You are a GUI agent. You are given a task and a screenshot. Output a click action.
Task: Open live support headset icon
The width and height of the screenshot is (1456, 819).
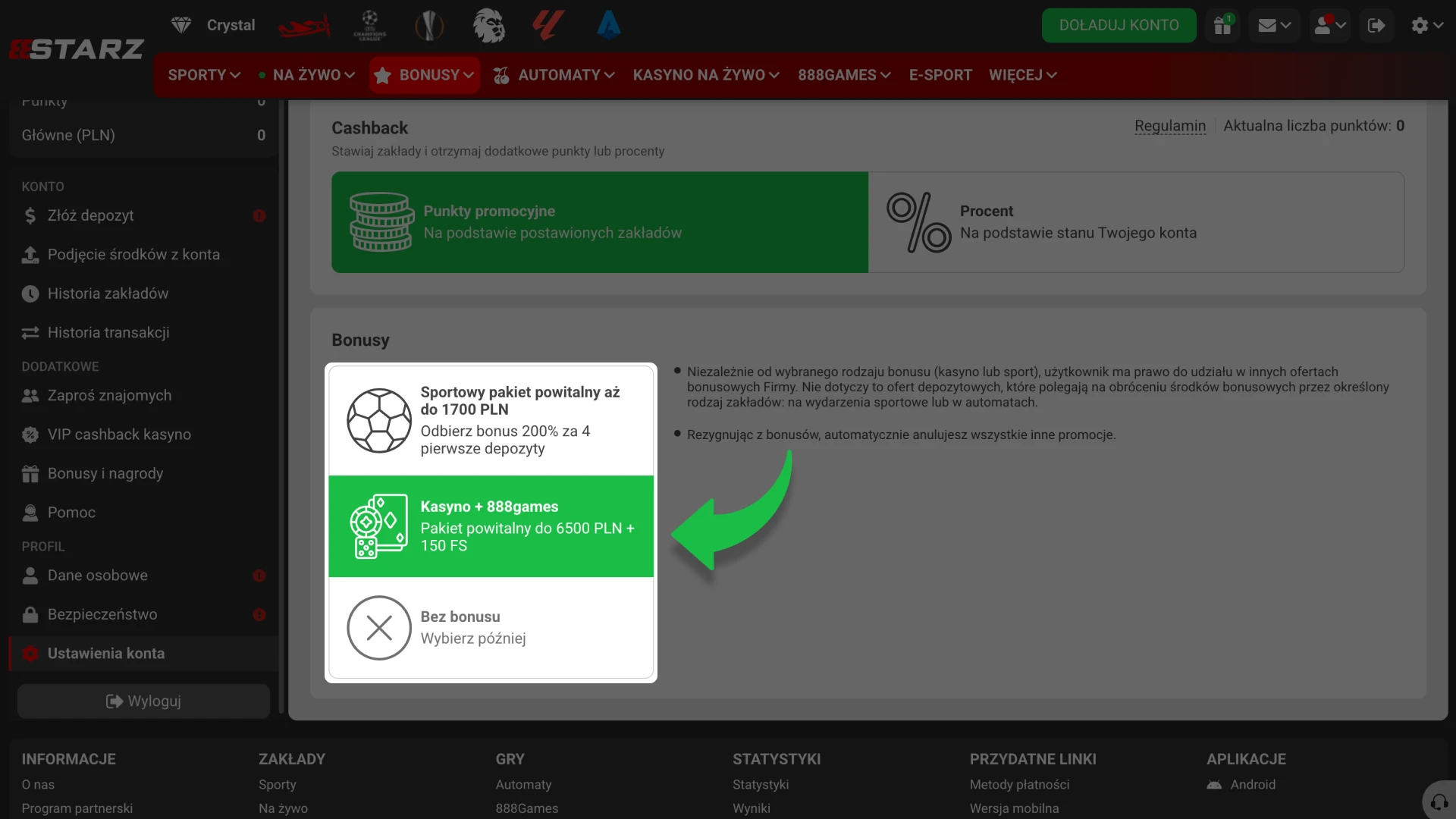[x=1439, y=801]
